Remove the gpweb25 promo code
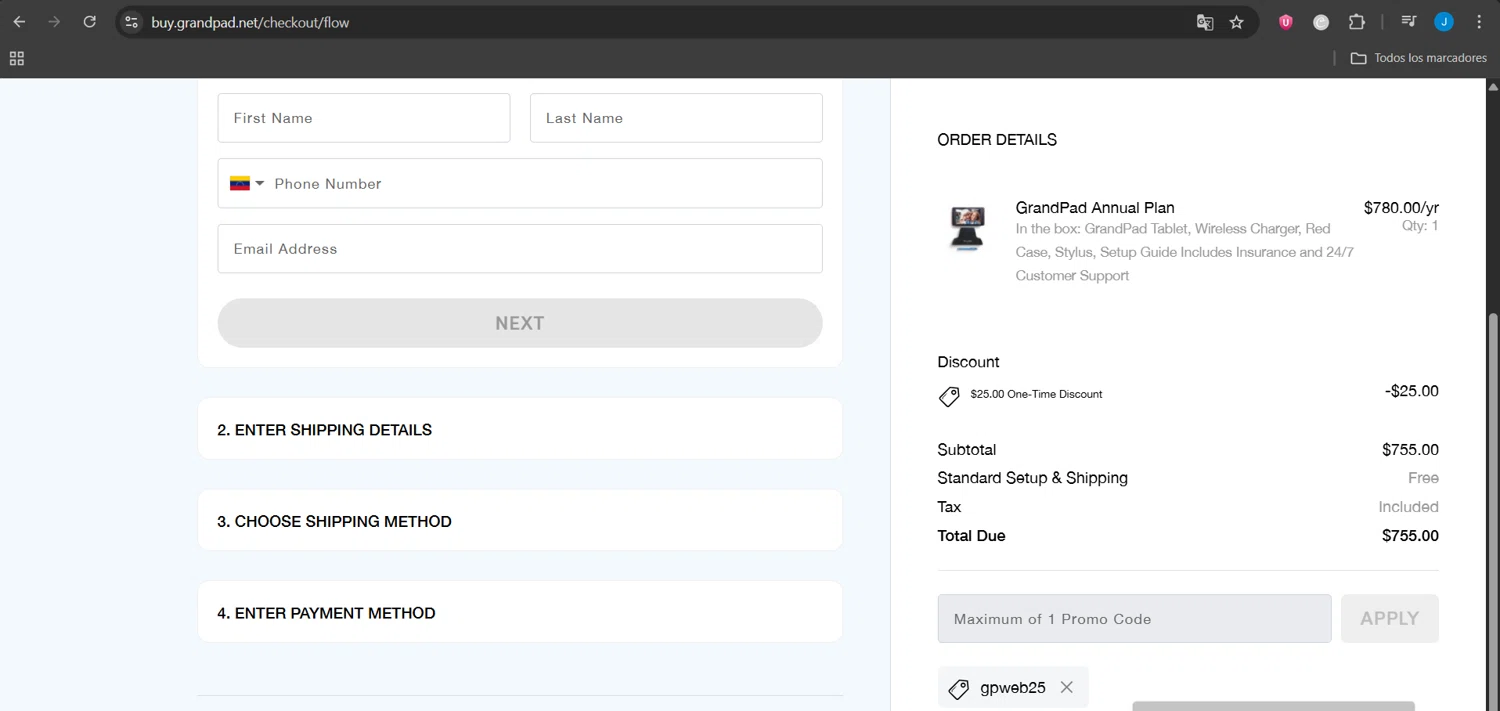The height and width of the screenshot is (711, 1500). click(1066, 687)
